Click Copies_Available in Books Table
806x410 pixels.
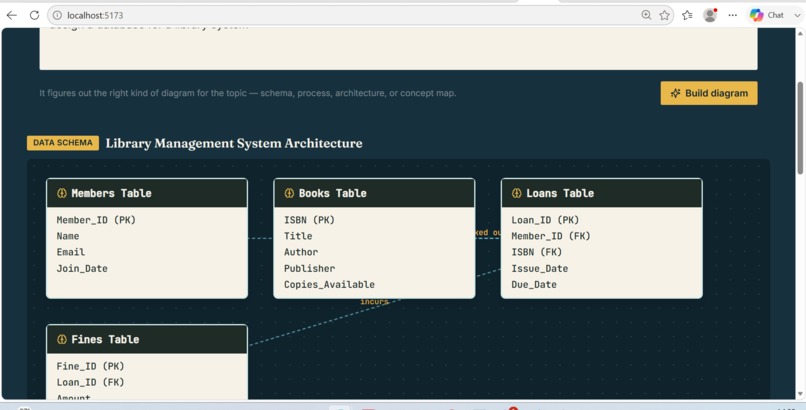(329, 284)
